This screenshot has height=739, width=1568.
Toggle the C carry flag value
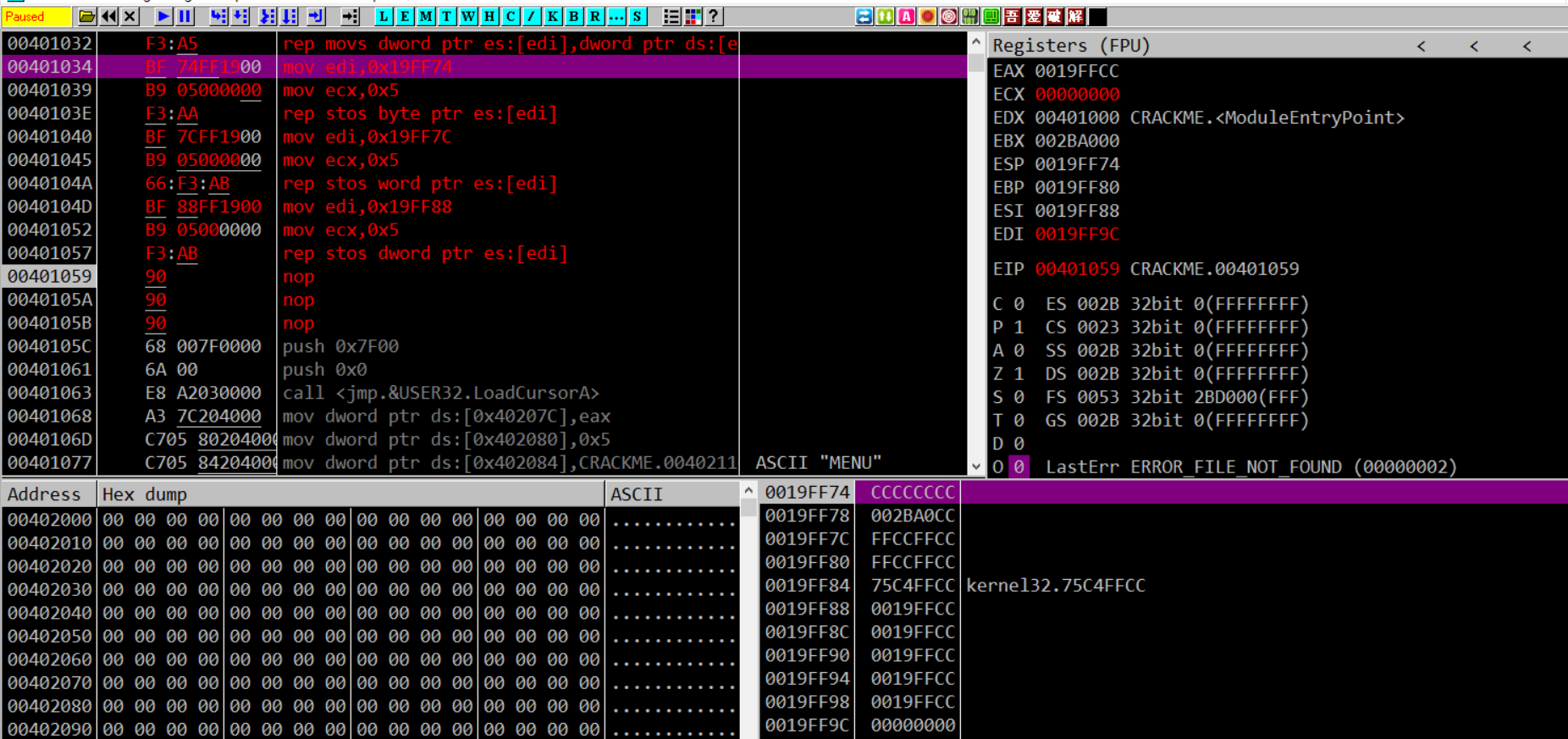pos(1019,304)
